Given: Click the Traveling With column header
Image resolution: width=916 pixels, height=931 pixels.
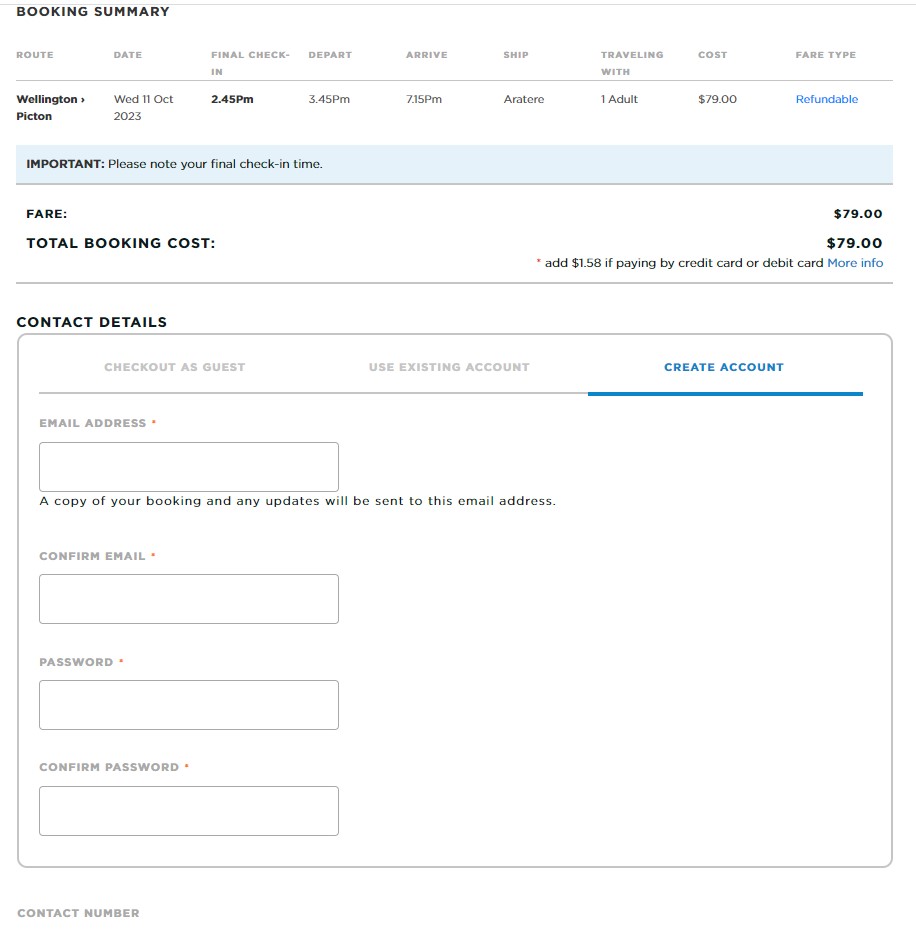Looking at the screenshot, I should pos(632,63).
